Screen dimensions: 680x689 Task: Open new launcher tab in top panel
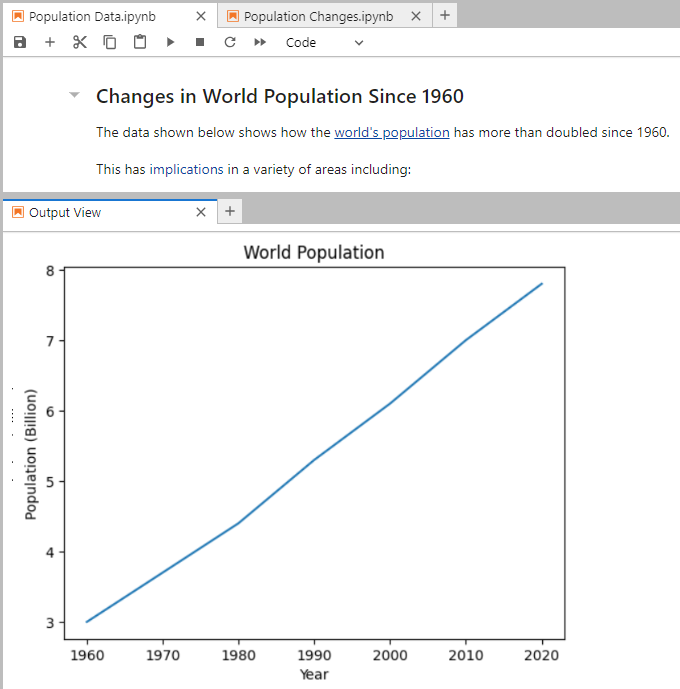point(445,15)
